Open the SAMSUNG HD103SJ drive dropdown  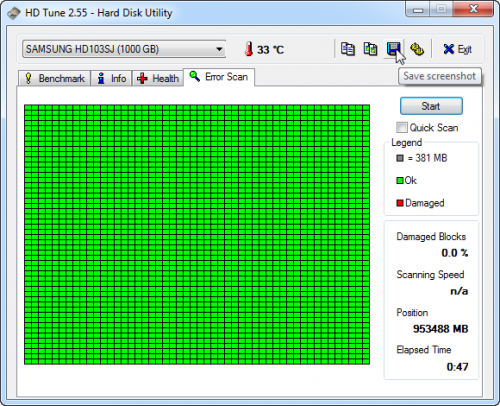point(124,49)
